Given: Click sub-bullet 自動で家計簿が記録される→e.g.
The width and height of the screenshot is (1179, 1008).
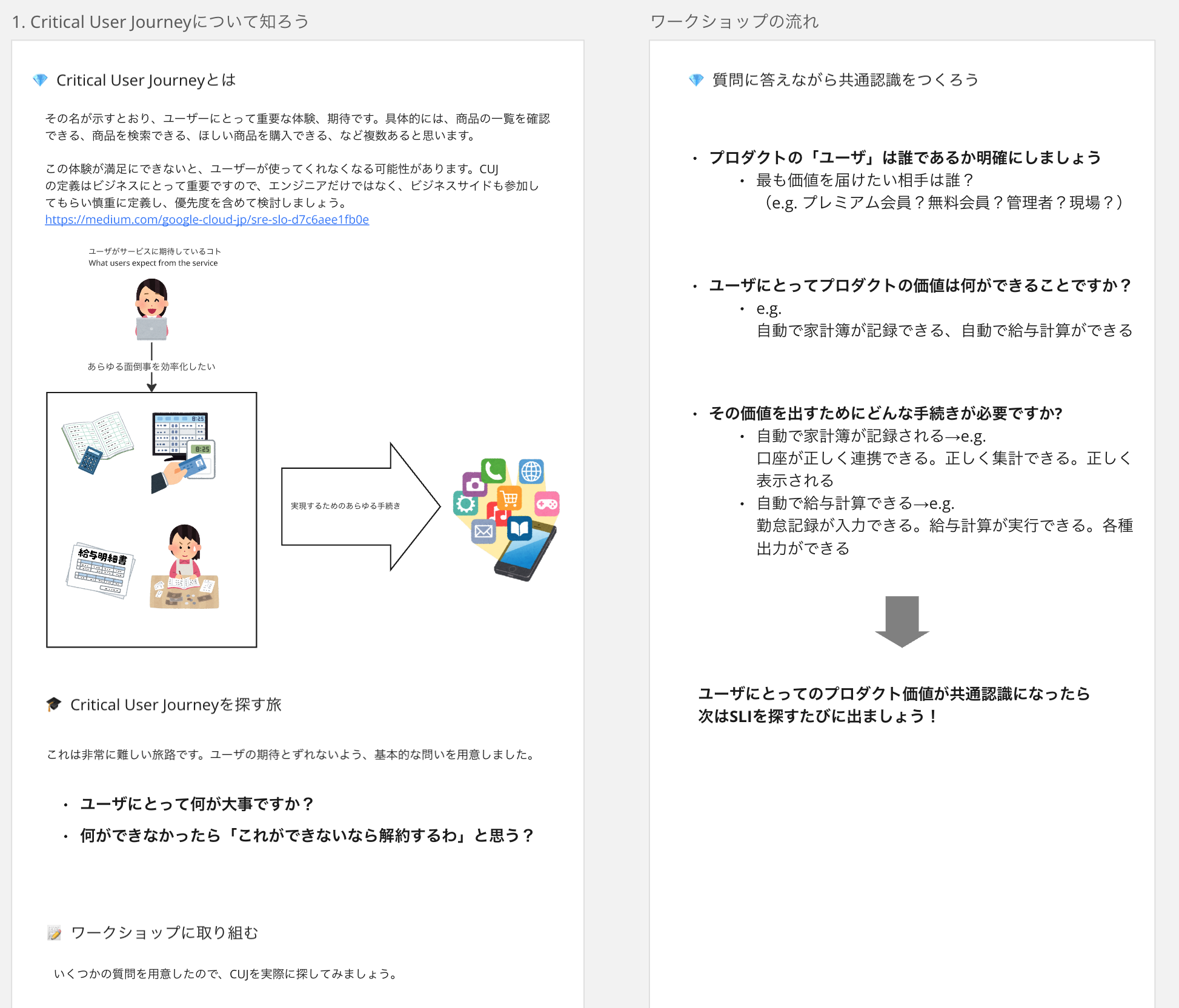Looking at the screenshot, I should pyautogui.click(x=871, y=436).
